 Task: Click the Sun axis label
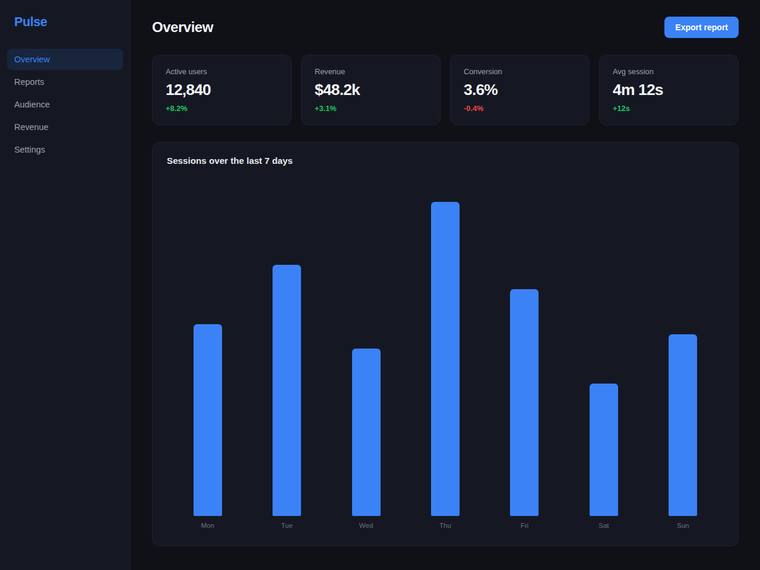[683, 525]
